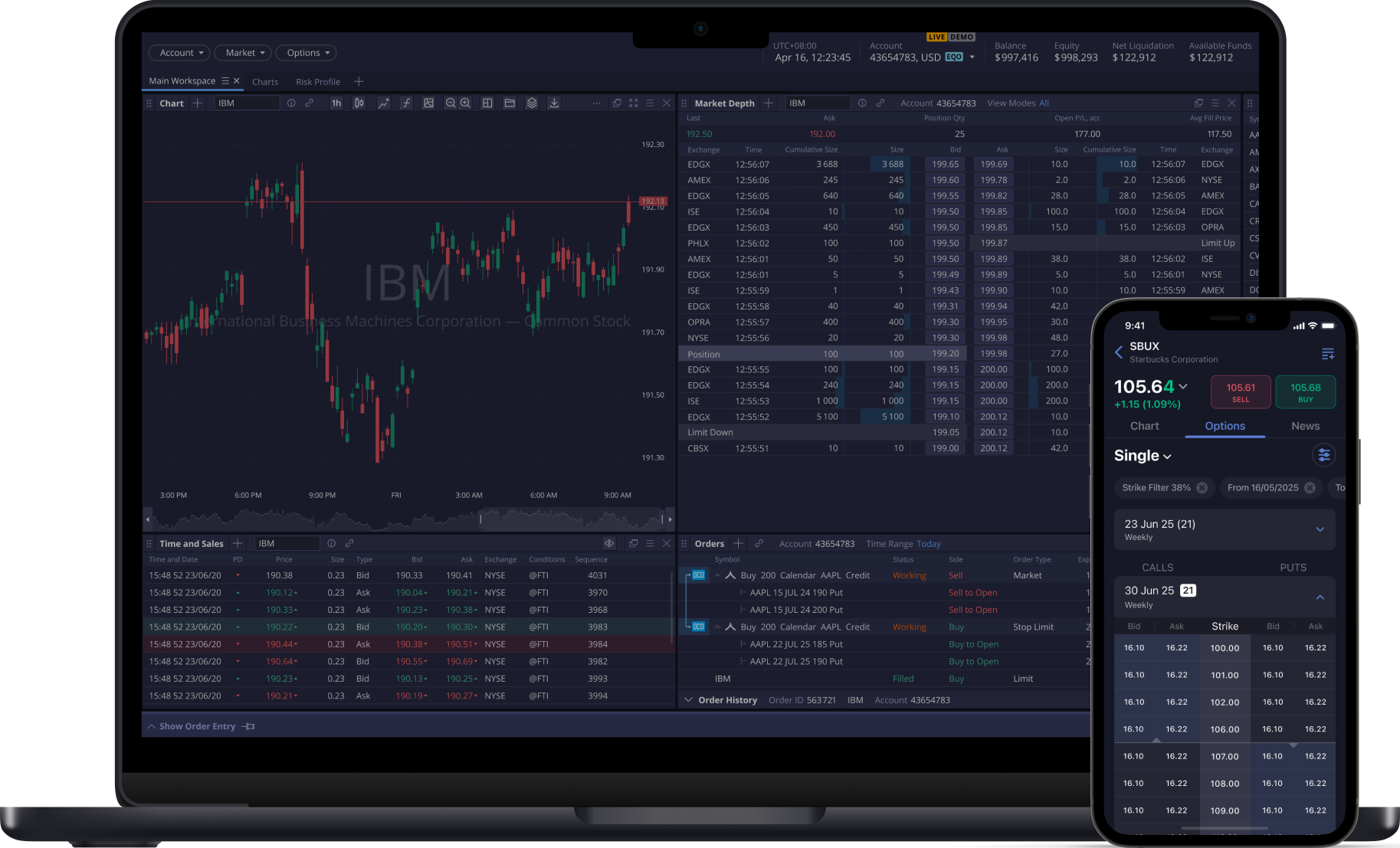1400x848 pixels.
Task: Open the Chart panel hamburger menu
Action: 650,103
